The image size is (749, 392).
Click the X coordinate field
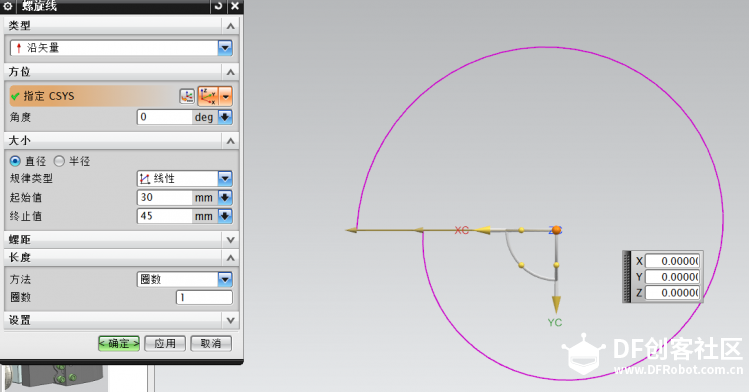[x=672, y=261]
